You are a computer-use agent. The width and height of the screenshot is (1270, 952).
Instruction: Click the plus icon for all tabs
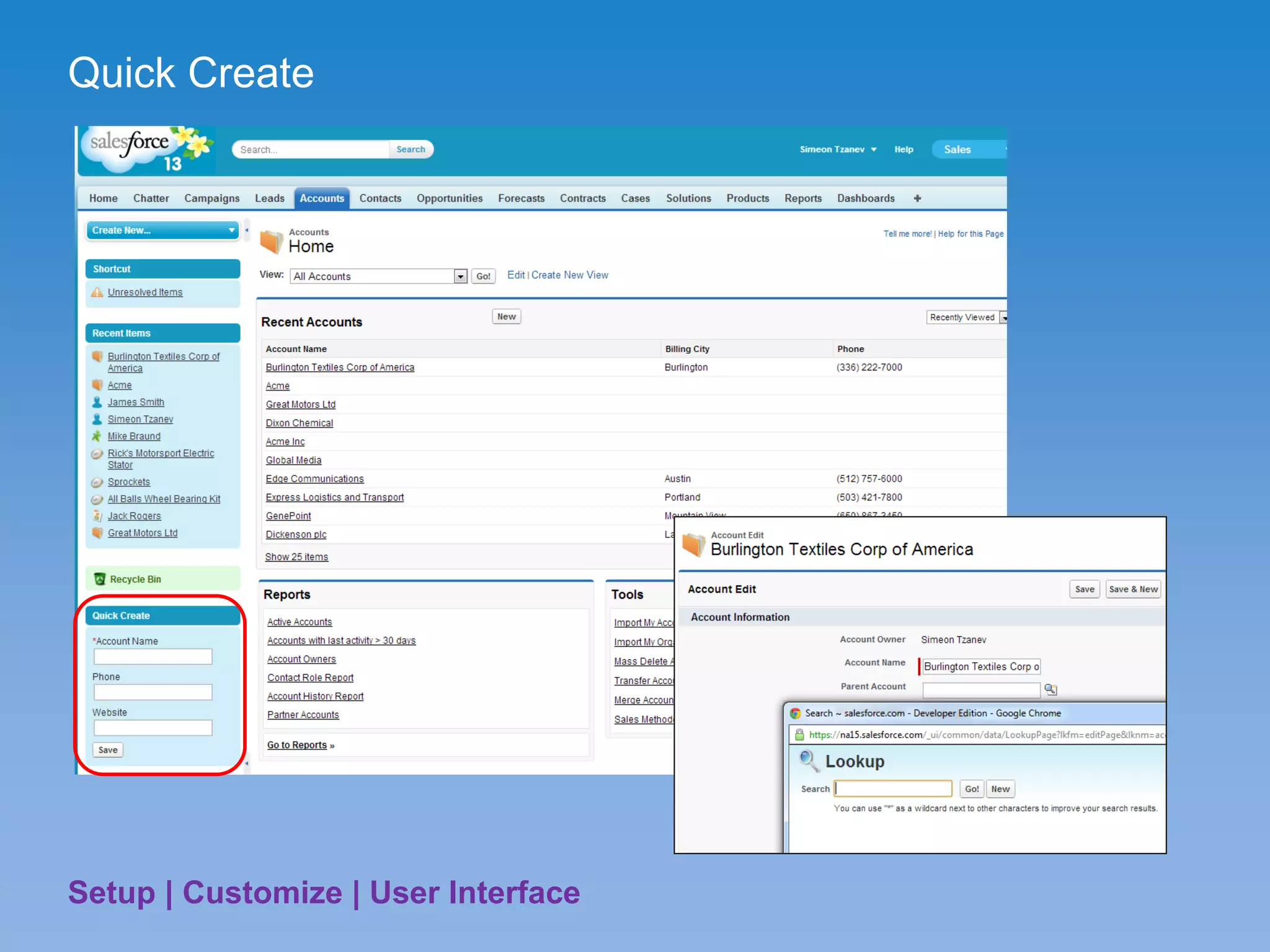click(x=917, y=198)
